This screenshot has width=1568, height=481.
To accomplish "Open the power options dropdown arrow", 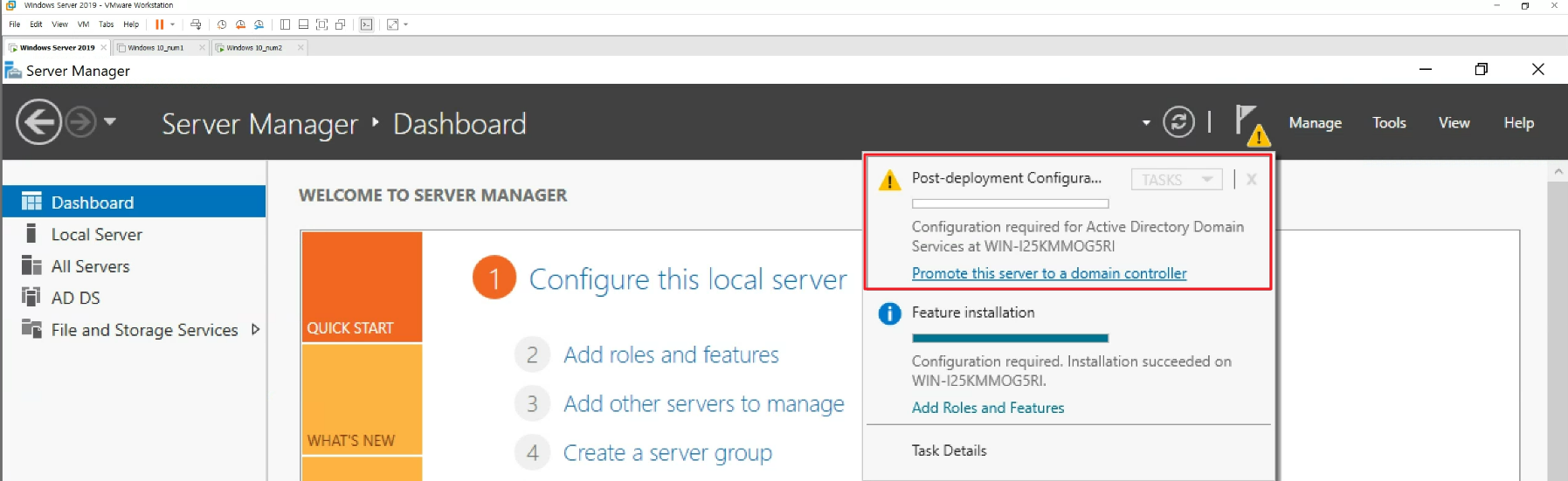I will [x=172, y=24].
